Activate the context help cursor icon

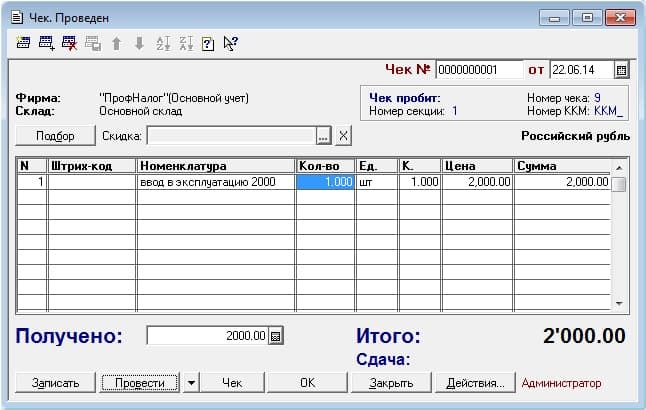(x=230, y=43)
